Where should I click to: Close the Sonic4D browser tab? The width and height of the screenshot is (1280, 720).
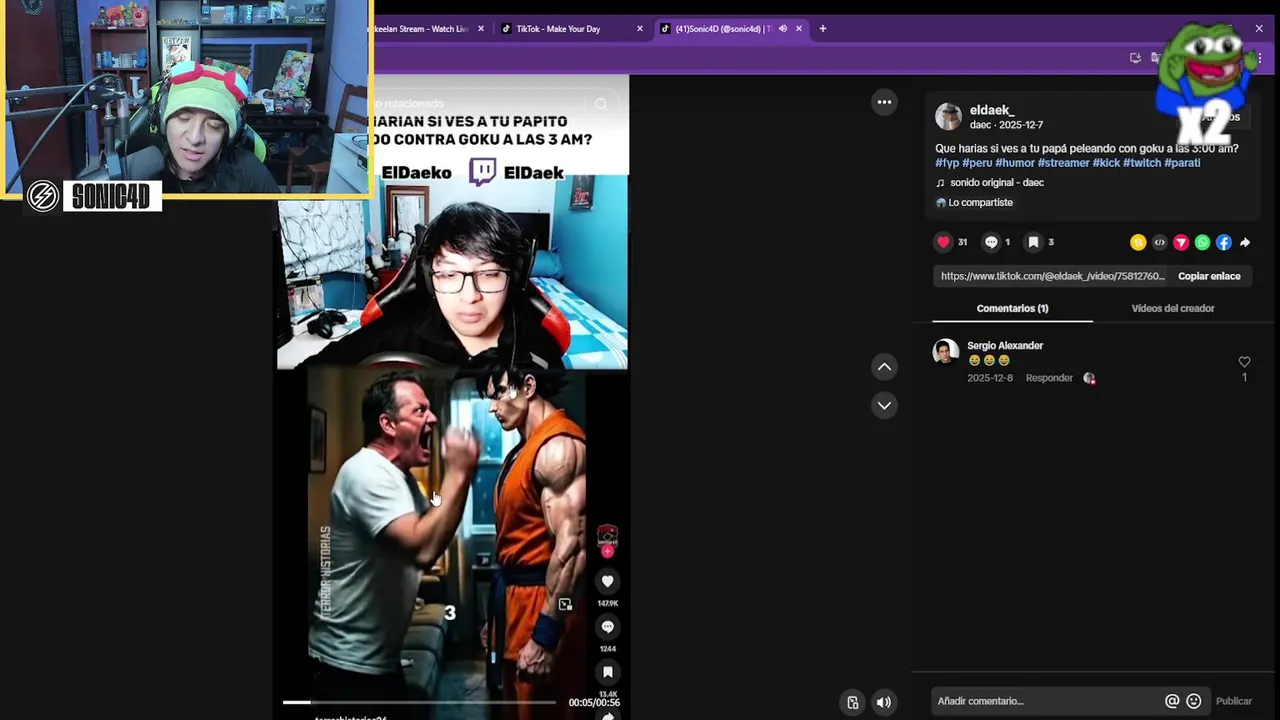[x=799, y=29]
